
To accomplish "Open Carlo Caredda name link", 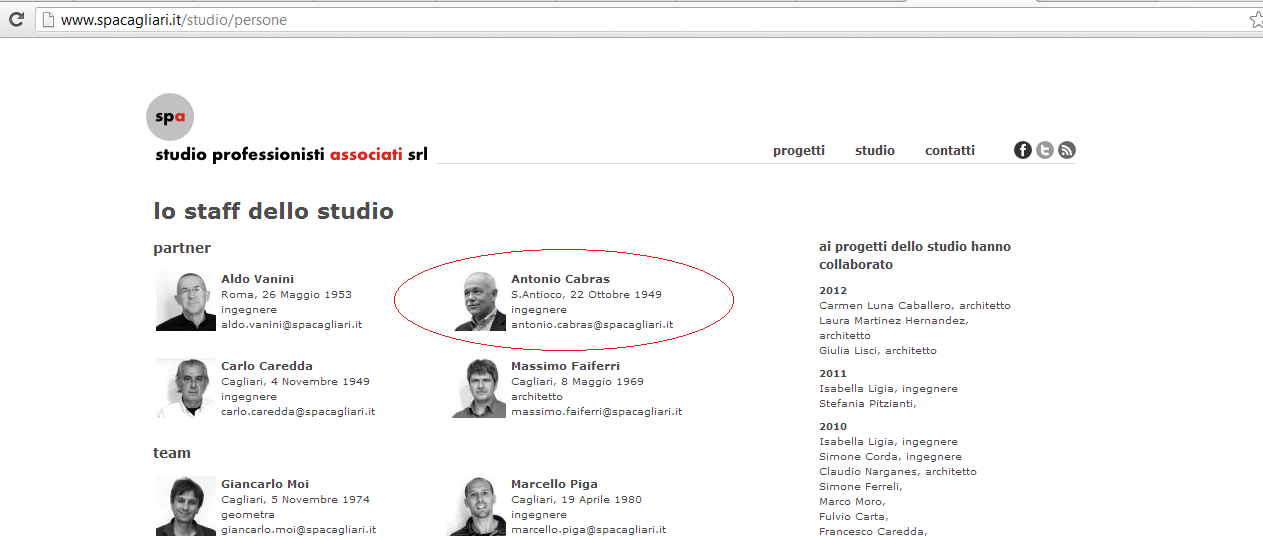I will [x=267, y=366].
